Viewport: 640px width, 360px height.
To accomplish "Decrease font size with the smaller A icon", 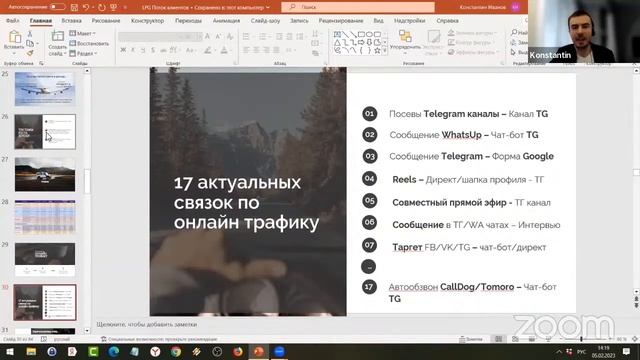I will coord(218,37).
